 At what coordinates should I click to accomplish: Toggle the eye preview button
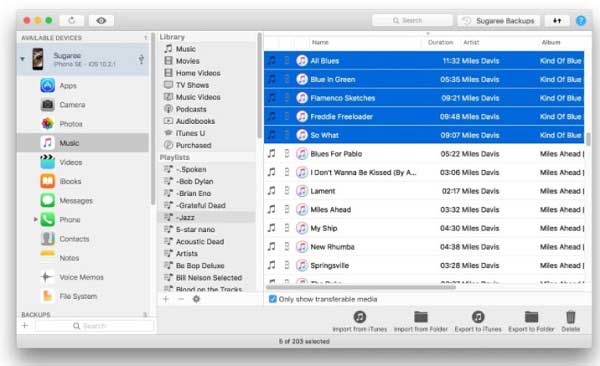[x=101, y=20]
